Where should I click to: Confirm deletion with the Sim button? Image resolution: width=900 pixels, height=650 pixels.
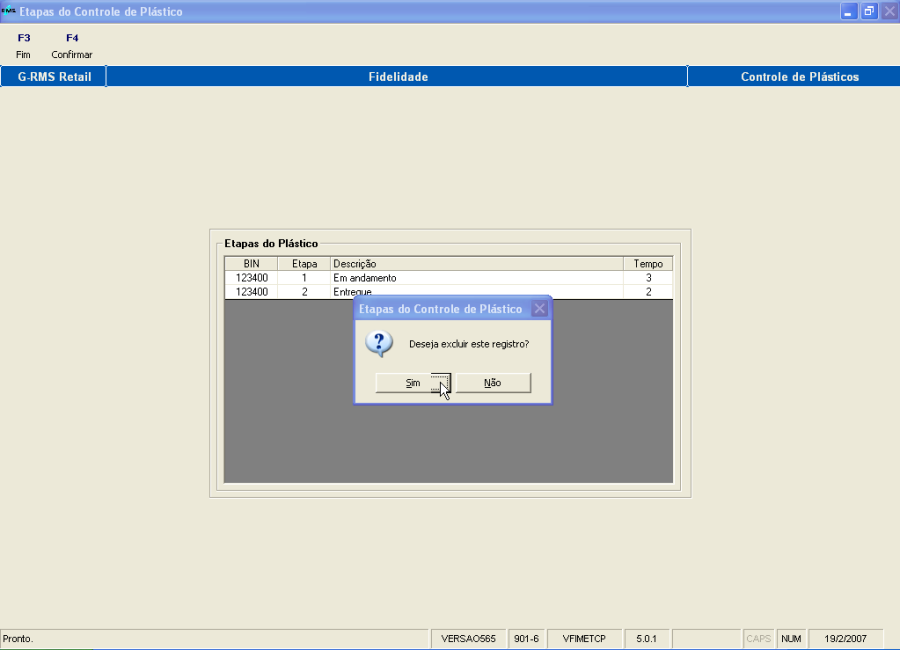pos(413,383)
